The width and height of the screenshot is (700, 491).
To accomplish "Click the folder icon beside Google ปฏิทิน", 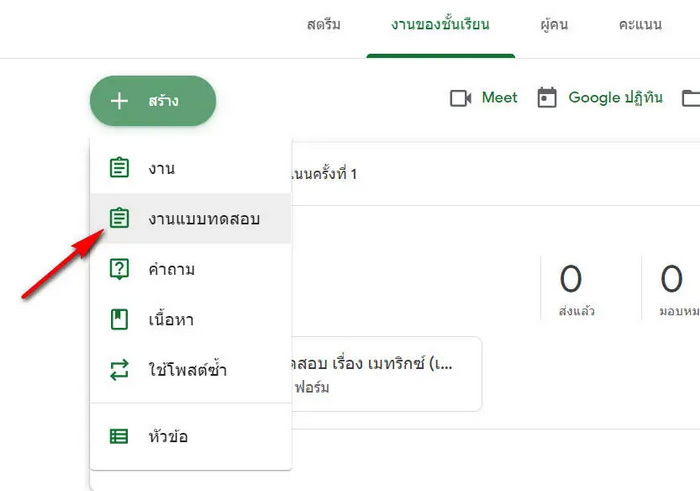I will [x=690, y=98].
